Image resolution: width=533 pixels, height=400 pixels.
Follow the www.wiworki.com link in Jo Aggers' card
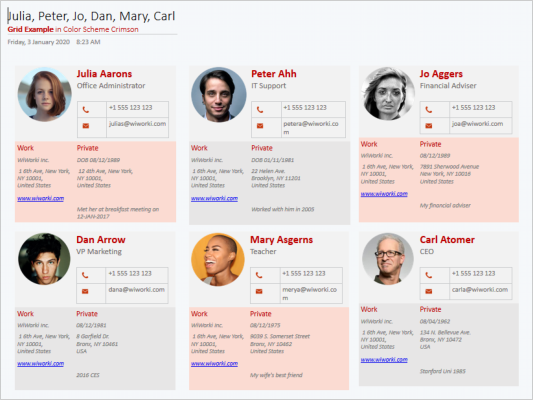point(384,194)
